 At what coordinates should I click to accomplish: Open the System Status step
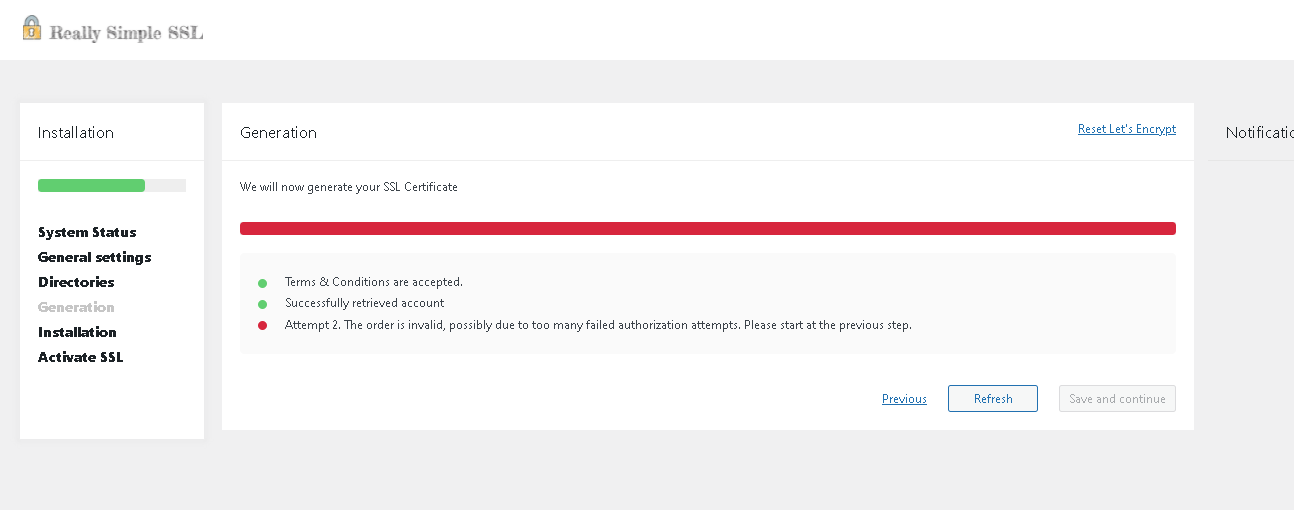coord(87,232)
